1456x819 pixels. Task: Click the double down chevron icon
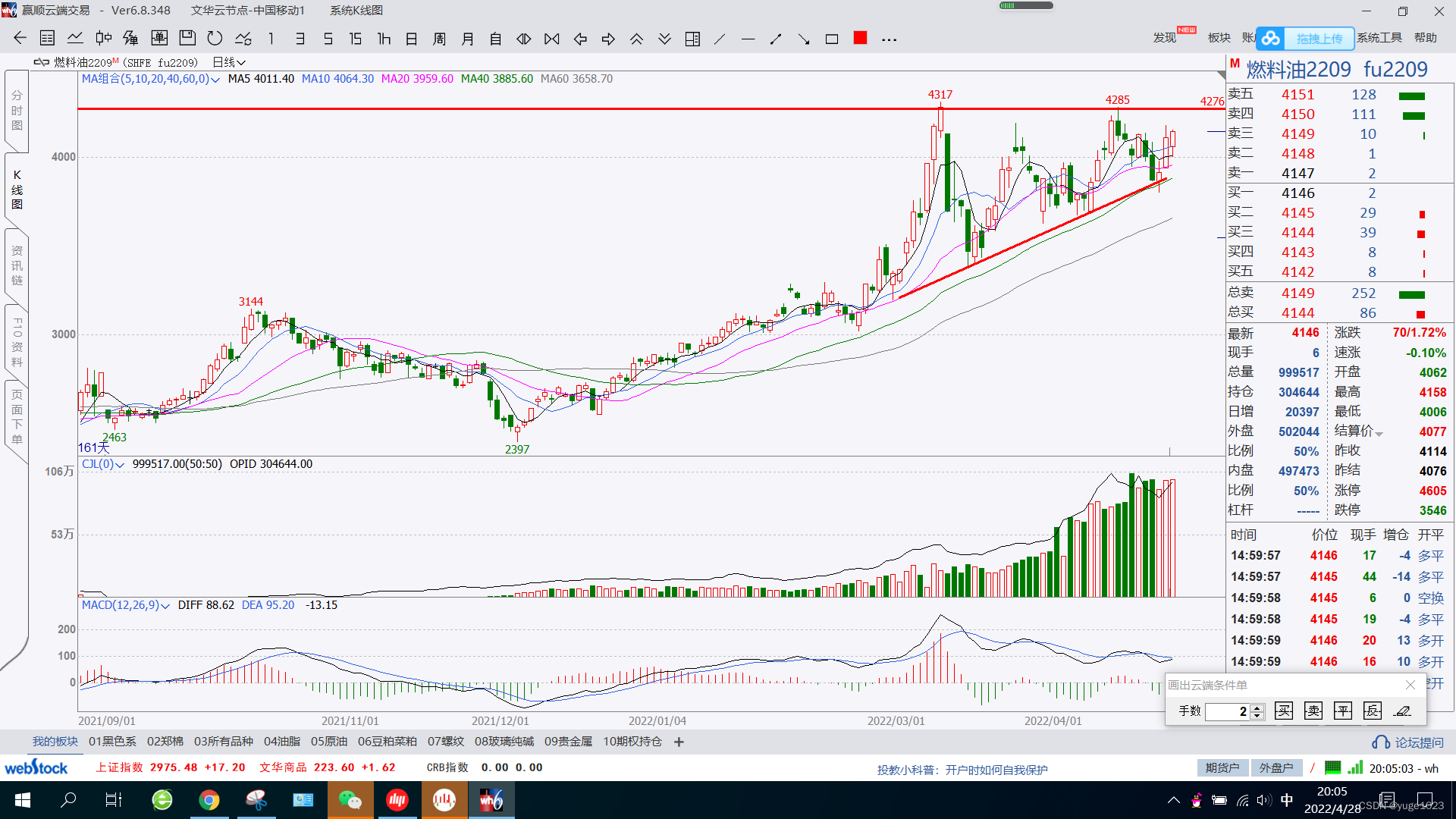(x=664, y=39)
